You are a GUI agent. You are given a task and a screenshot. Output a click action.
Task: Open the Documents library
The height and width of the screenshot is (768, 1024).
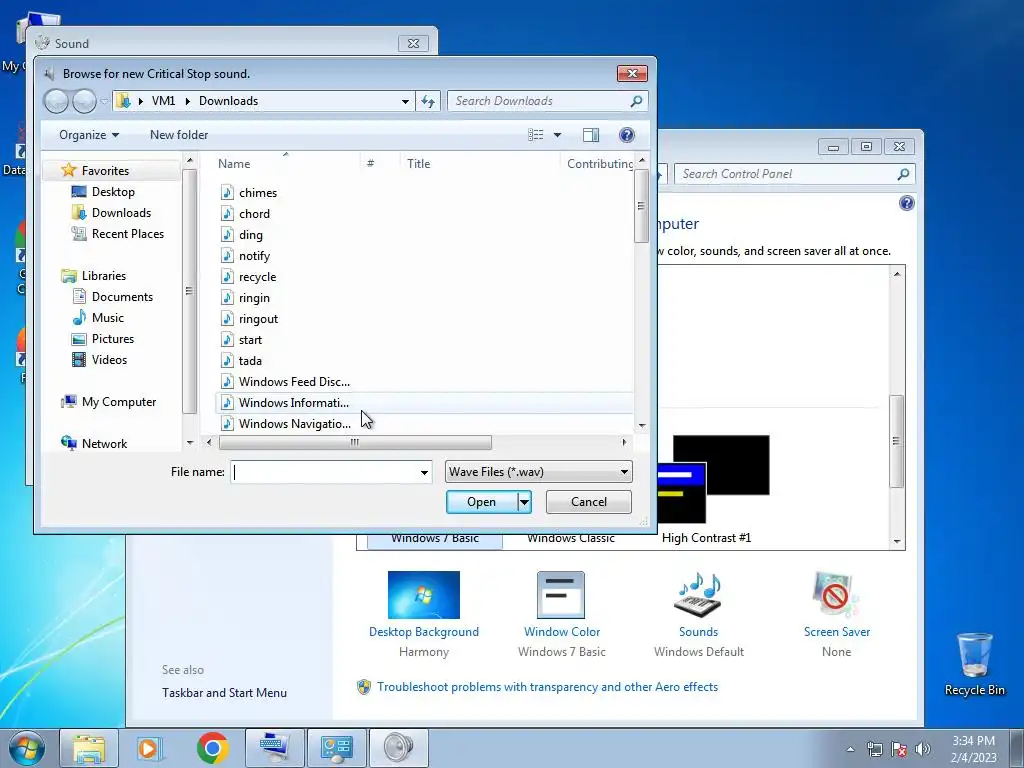point(122,296)
